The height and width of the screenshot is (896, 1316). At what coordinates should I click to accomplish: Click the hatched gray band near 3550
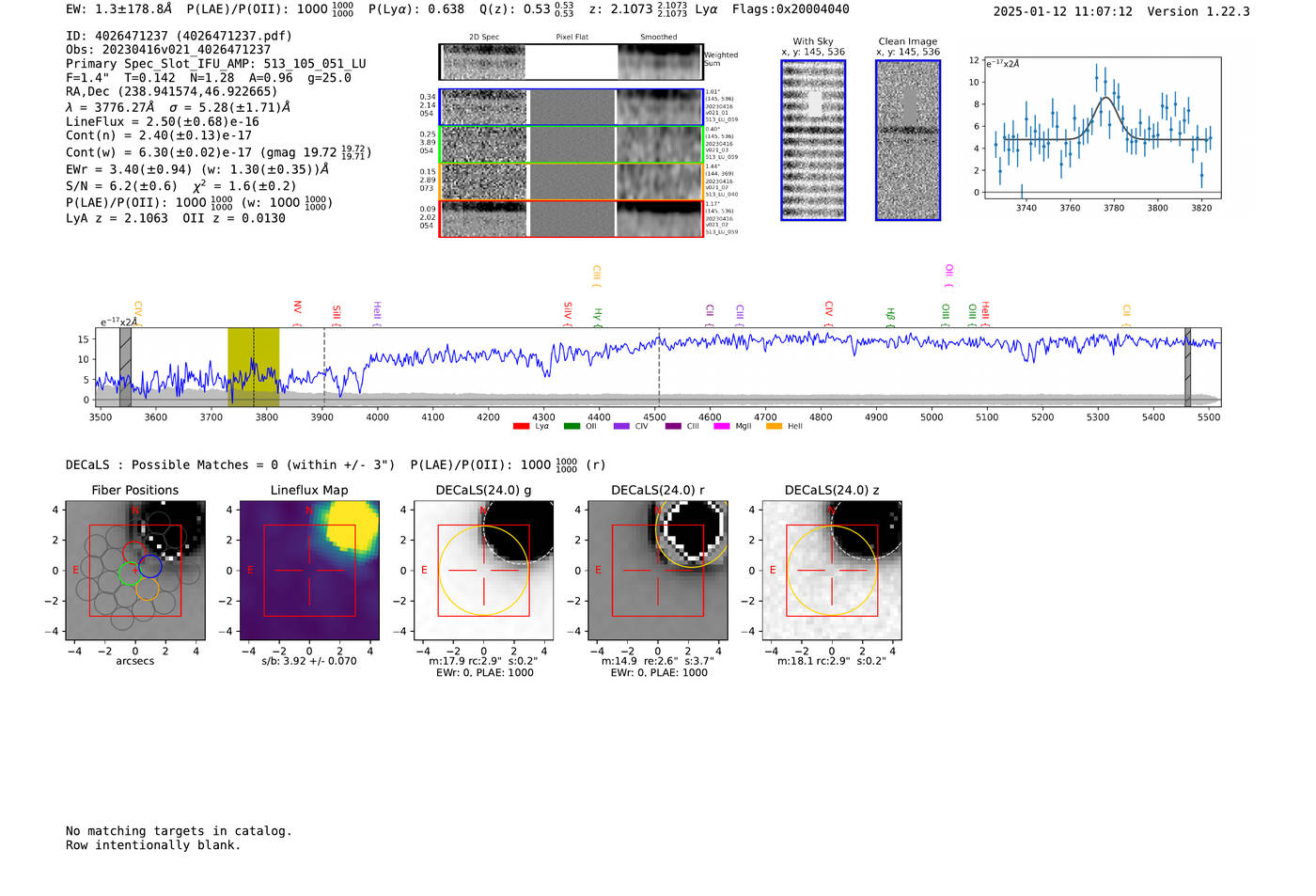[125, 367]
